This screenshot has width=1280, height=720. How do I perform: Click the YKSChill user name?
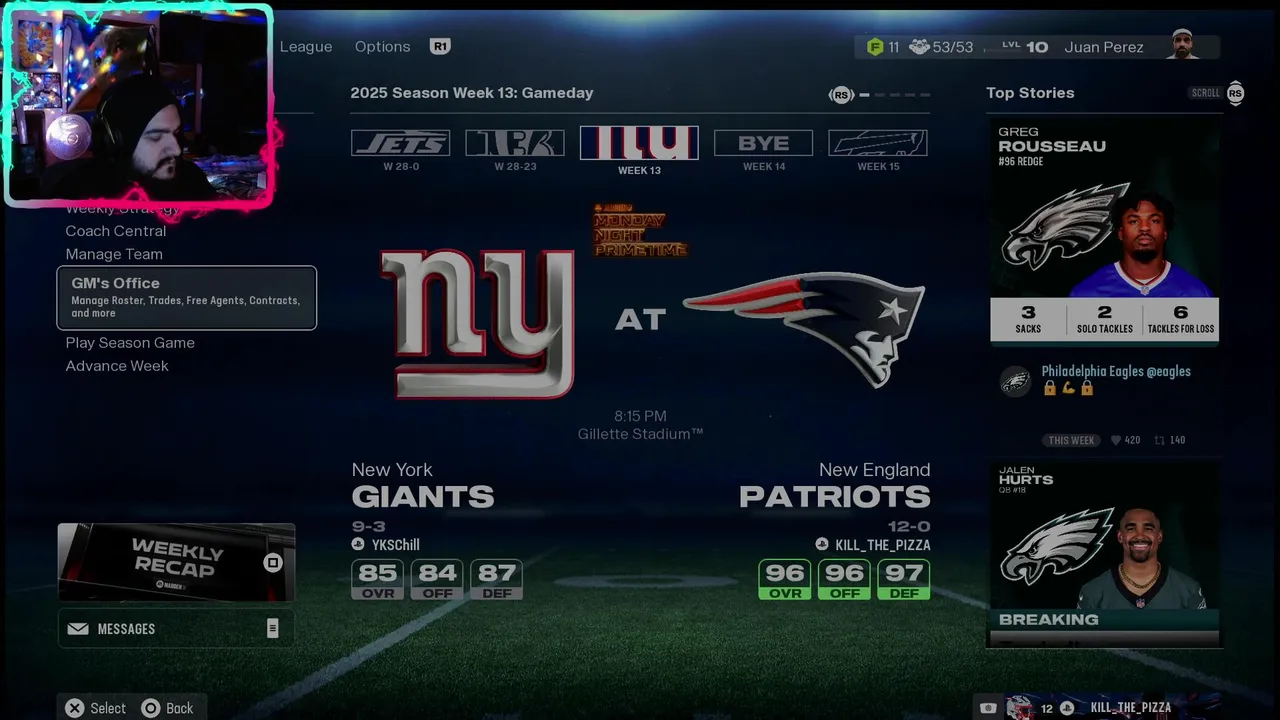(x=395, y=545)
